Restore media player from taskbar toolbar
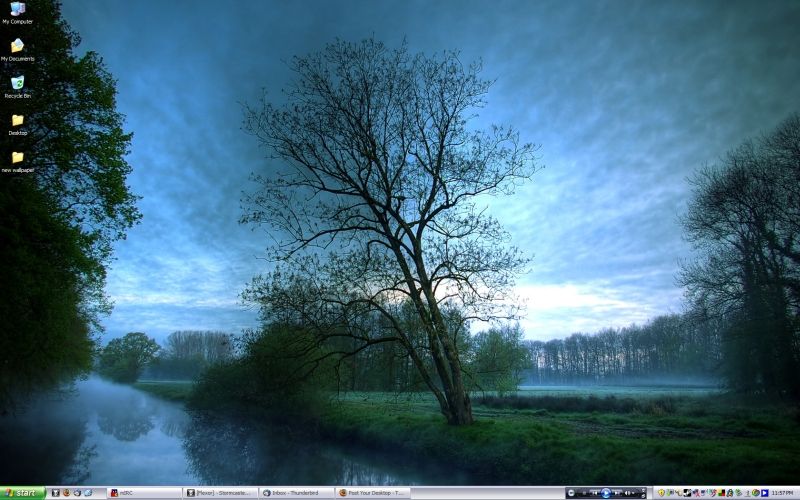The height and width of the screenshot is (500, 800). [x=643, y=496]
